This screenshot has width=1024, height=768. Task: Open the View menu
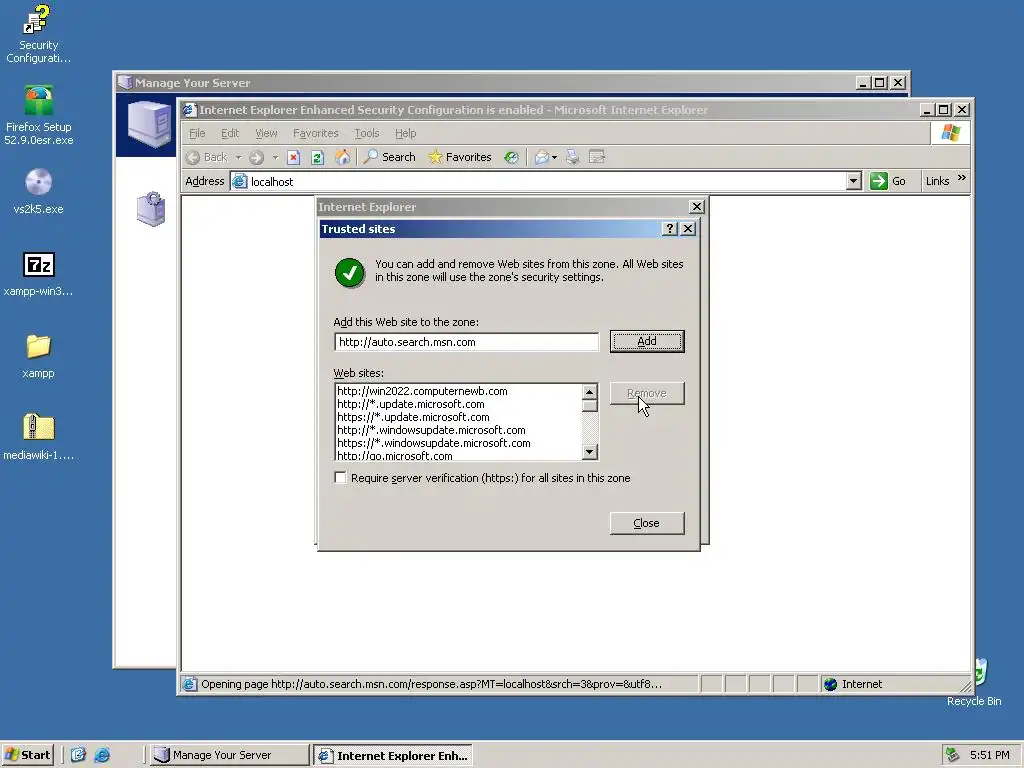[266, 133]
